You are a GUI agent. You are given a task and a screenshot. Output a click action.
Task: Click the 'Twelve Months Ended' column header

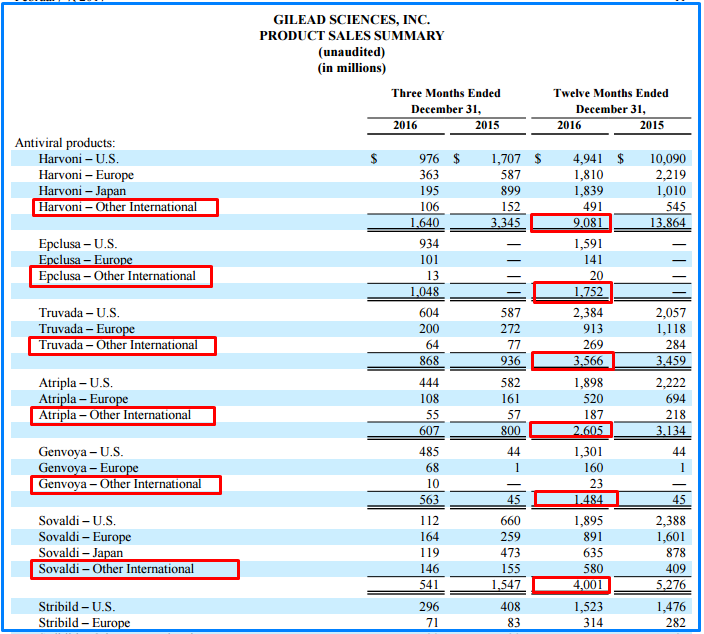(x=610, y=93)
